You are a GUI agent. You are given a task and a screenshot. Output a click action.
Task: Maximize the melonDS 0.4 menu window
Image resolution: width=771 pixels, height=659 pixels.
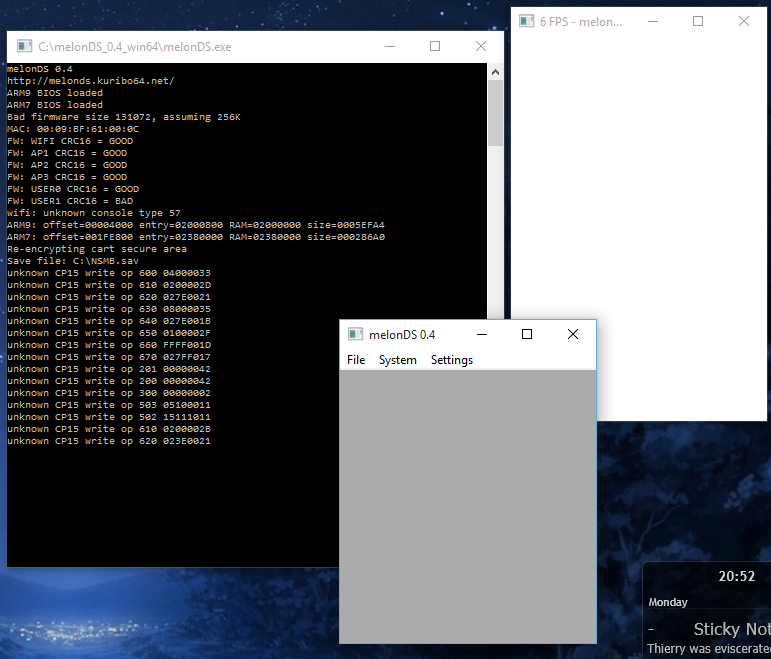527,334
